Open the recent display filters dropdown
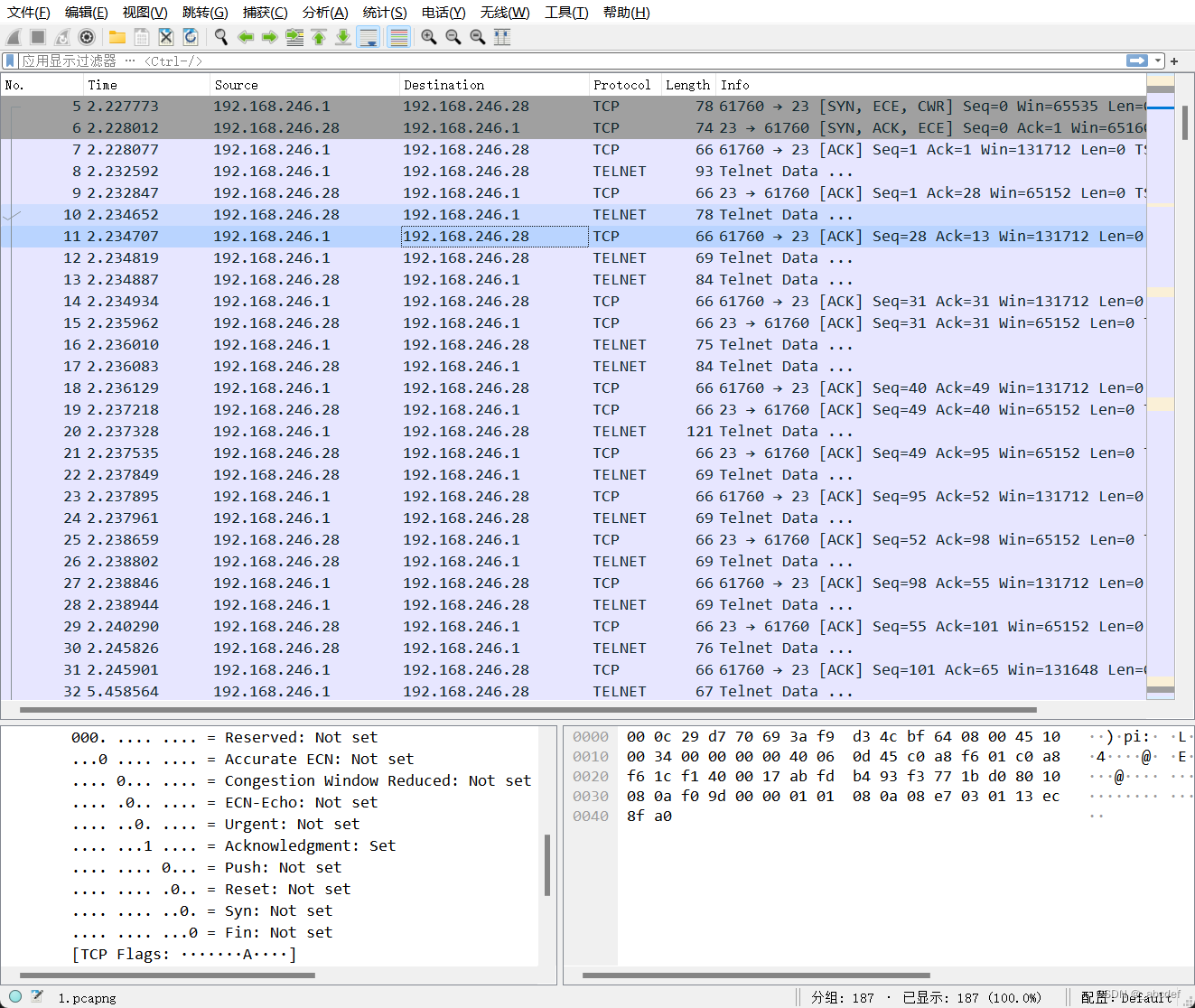The image size is (1195, 1008). coord(1158,61)
